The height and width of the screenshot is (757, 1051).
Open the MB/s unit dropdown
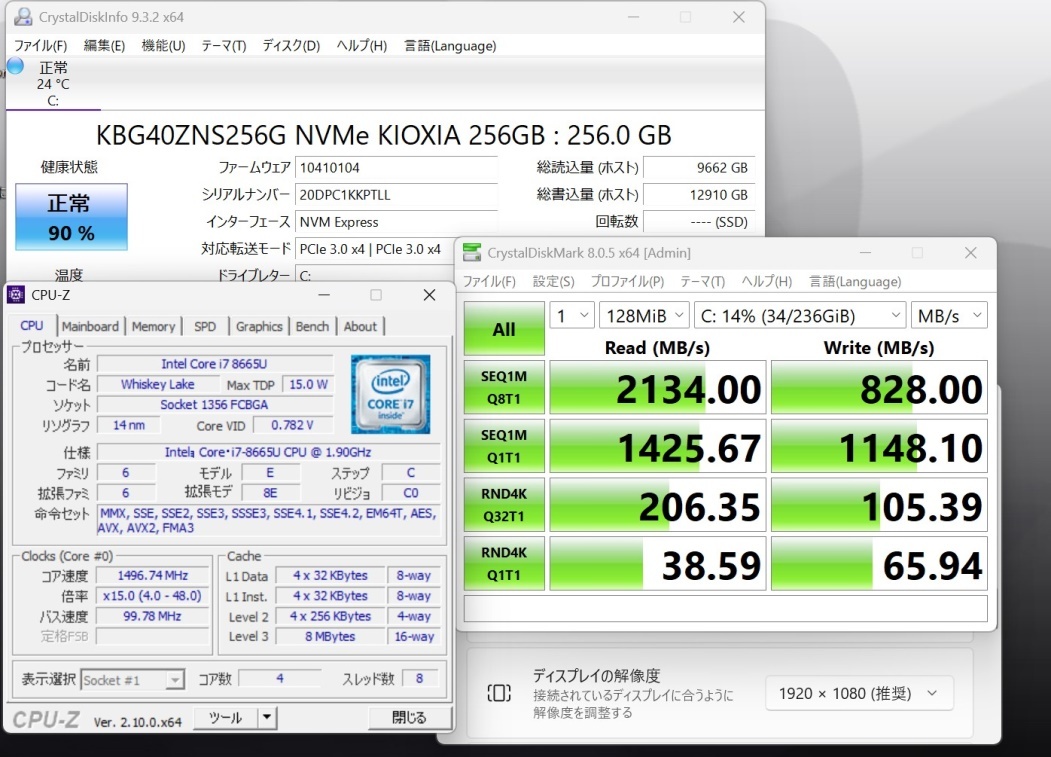click(x=949, y=316)
